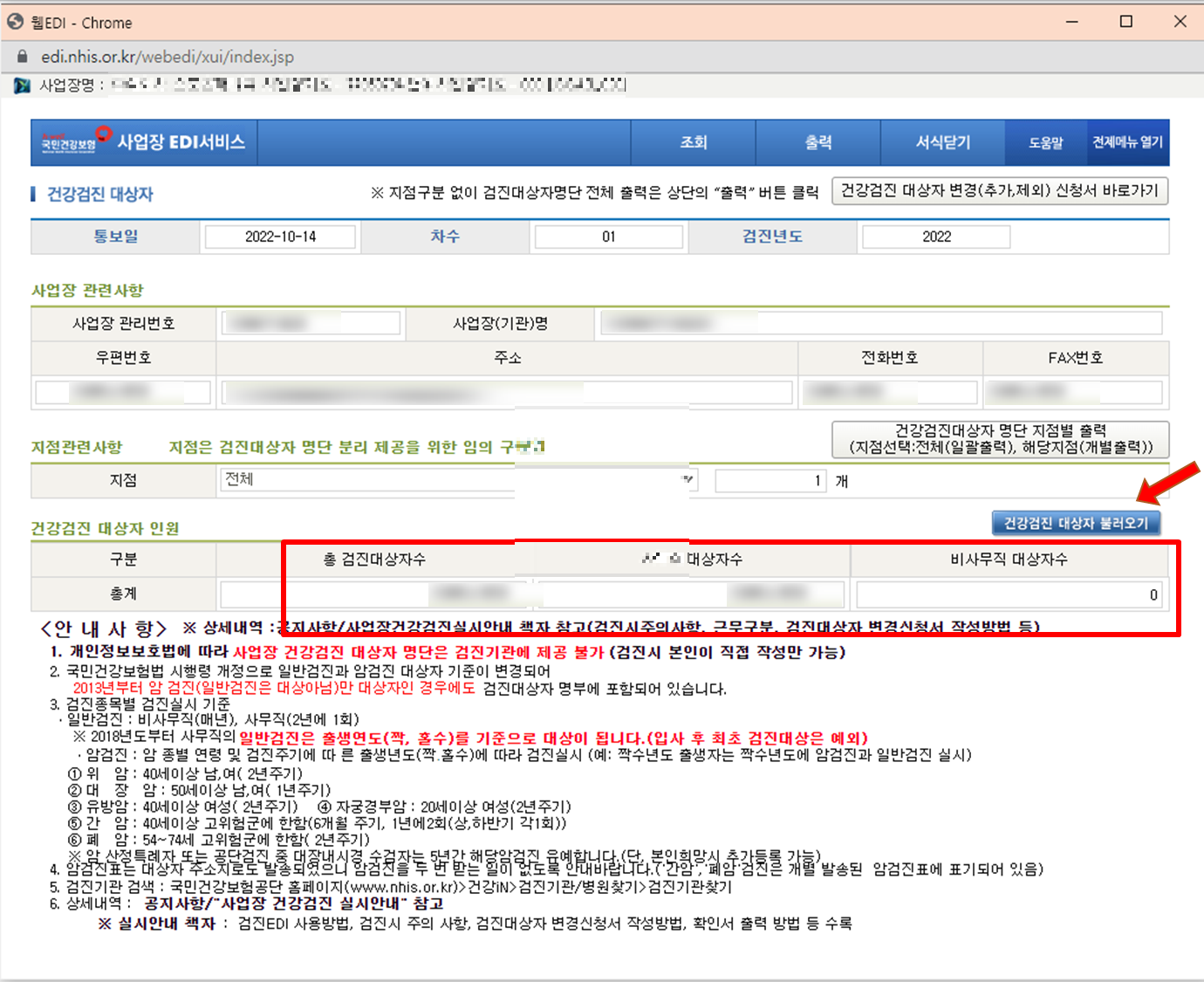Screen dimensions: 1204x982
Task: Click the 통보일 date field
Action: point(279,236)
